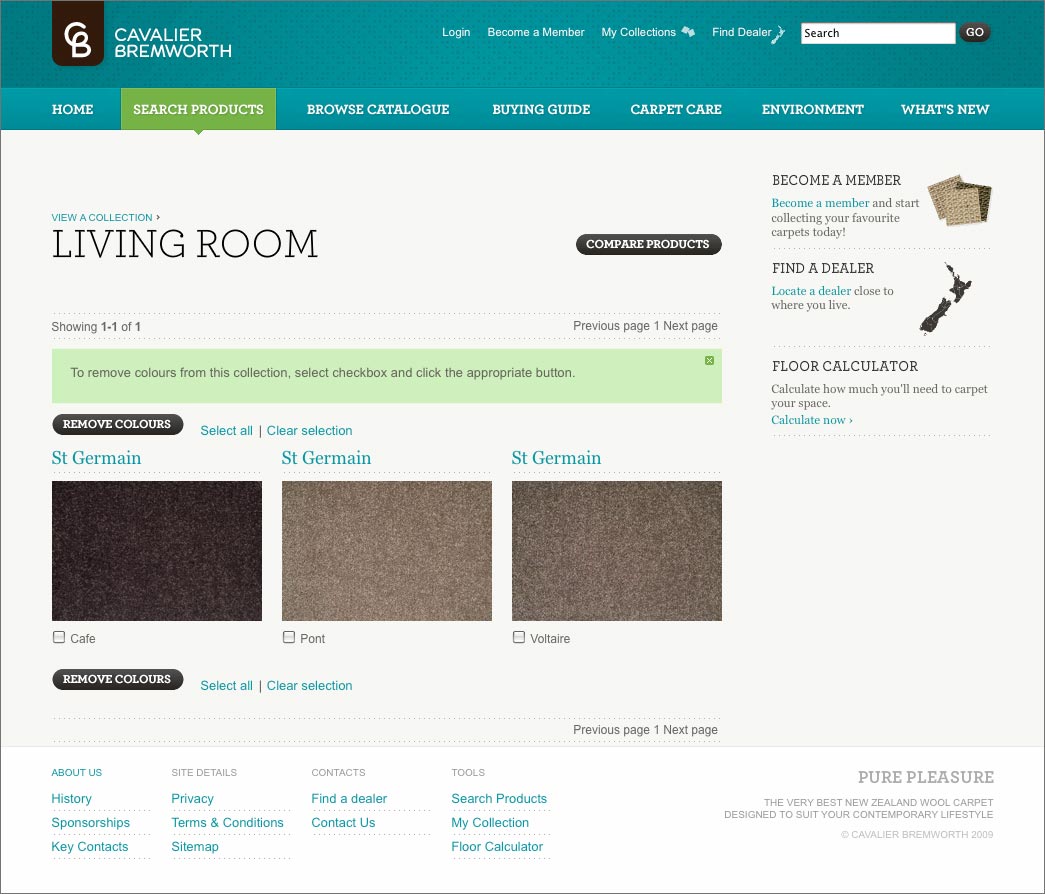
Task: Open the St Germain title above Pont
Action: (x=326, y=458)
